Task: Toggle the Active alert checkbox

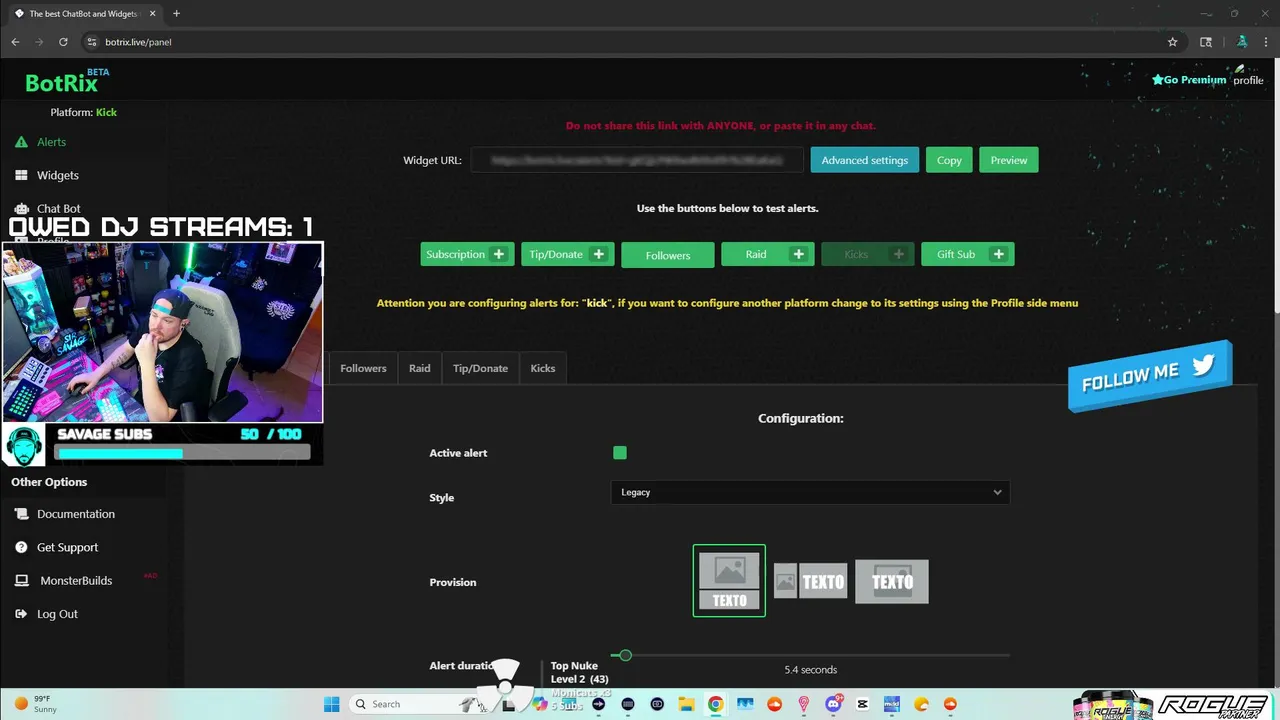Action: (620, 453)
